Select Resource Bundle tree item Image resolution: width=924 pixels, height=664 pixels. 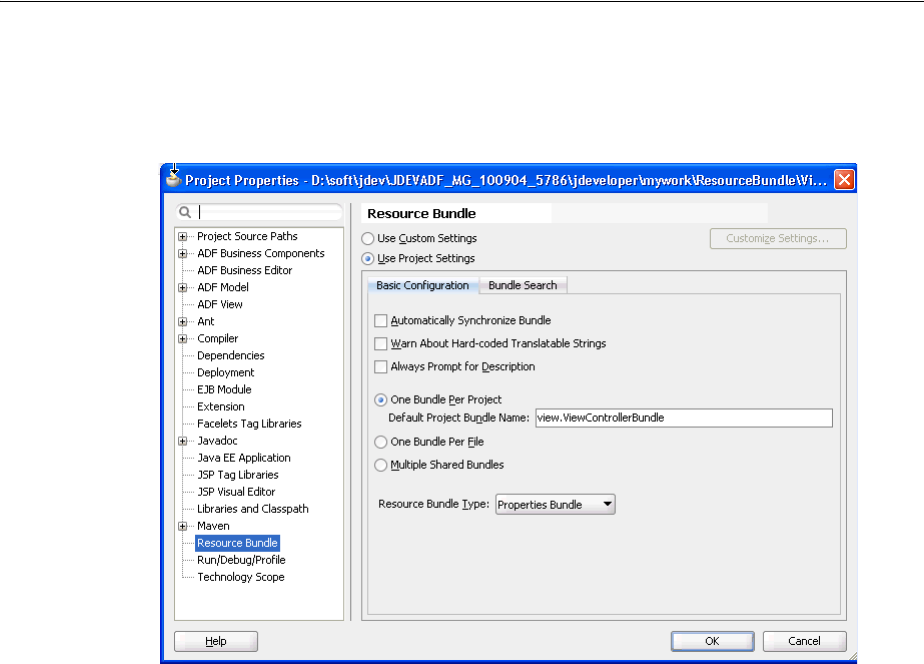pyautogui.click(x=237, y=543)
